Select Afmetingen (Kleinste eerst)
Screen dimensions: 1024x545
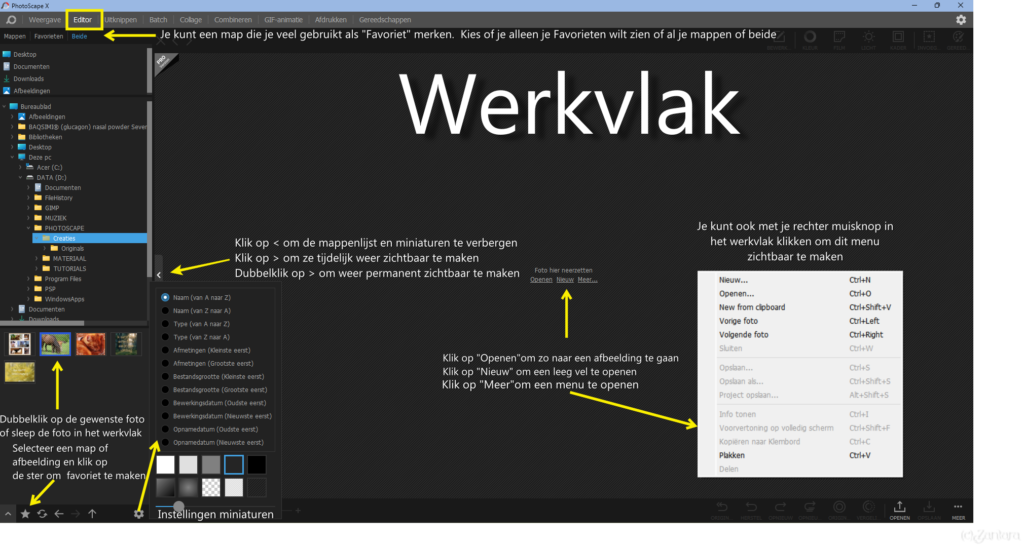click(206, 350)
